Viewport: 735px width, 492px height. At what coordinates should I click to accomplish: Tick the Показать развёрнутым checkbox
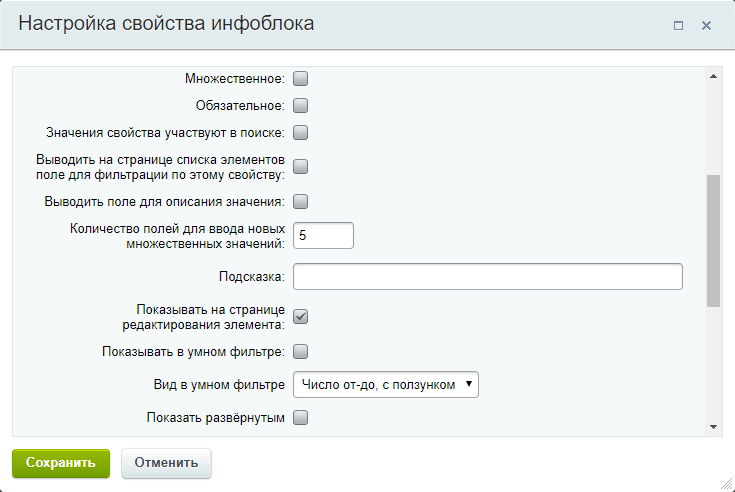[300, 417]
